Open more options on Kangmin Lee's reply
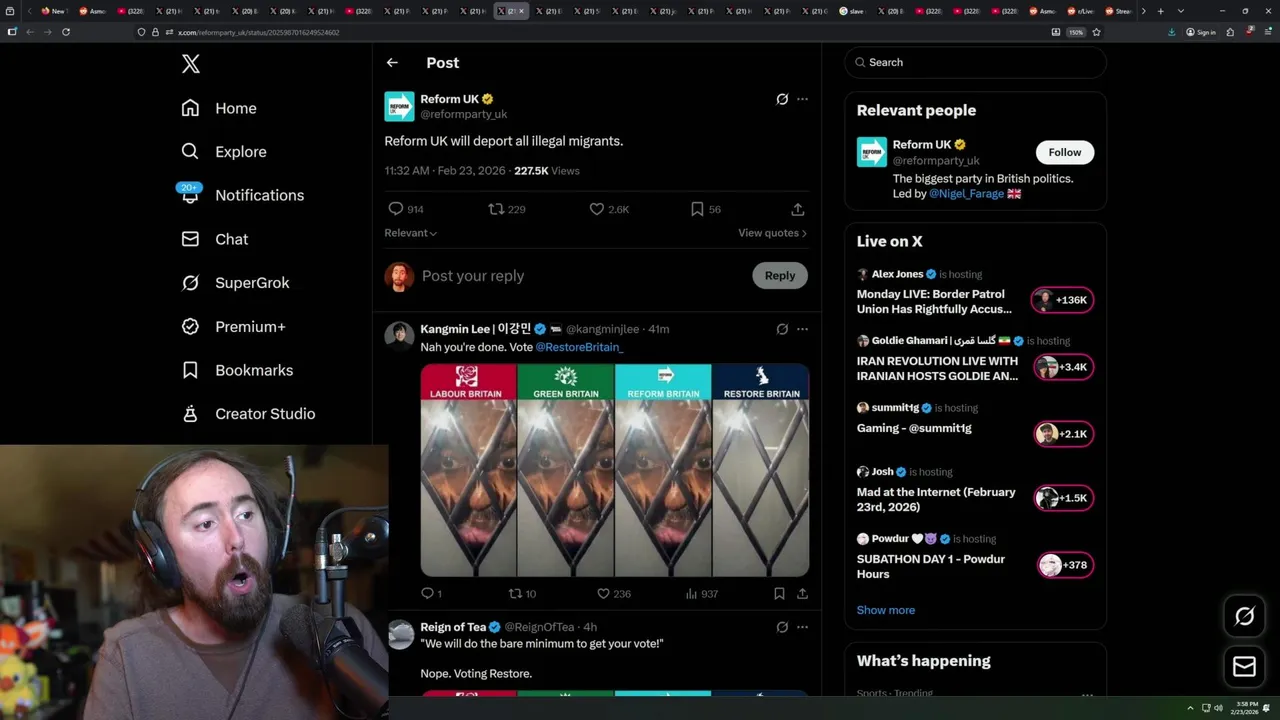Image resolution: width=1280 pixels, height=720 pixels. point(802,329)
